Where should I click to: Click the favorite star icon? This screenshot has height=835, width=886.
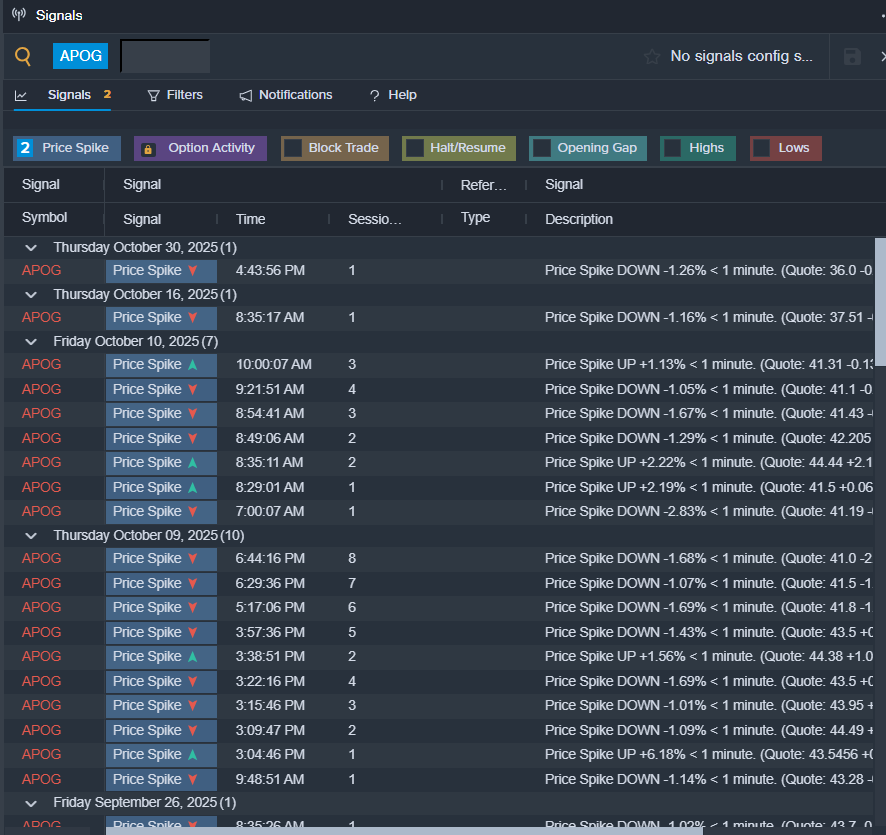652,56
